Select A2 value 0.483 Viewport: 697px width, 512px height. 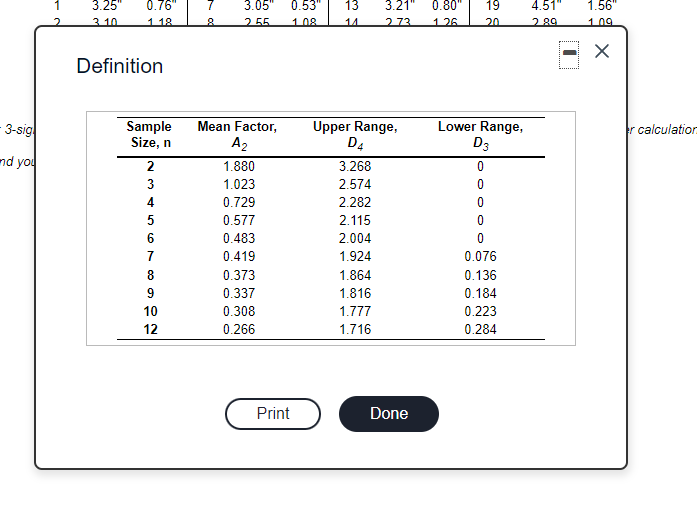pos(239,239)
